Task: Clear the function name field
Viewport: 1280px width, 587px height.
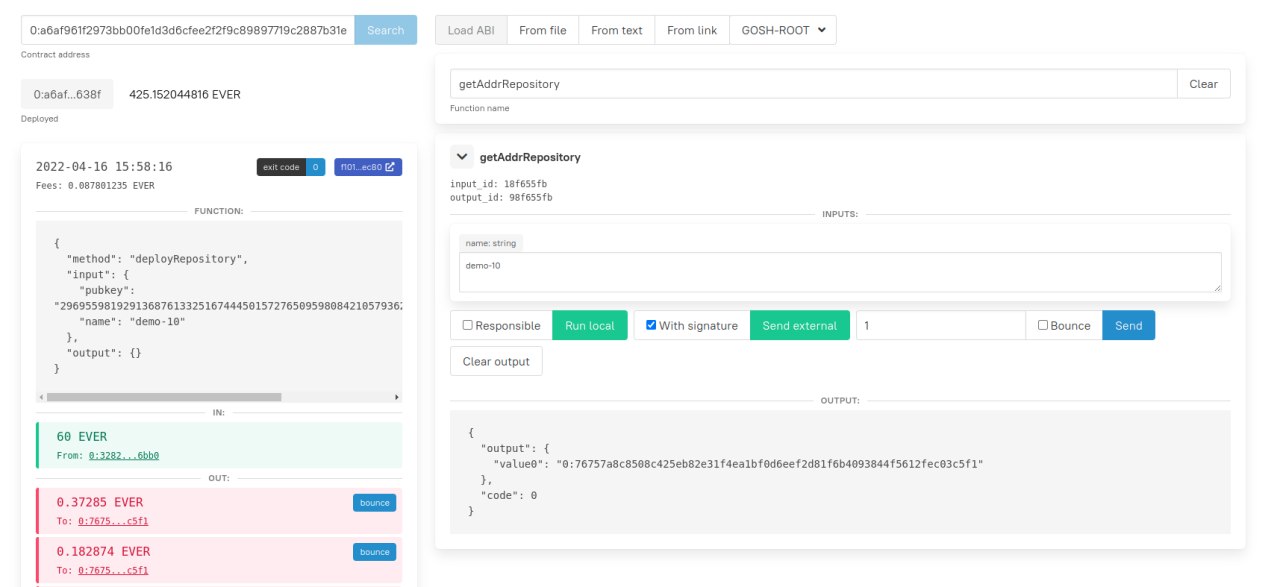Action: coord(1203,84)
